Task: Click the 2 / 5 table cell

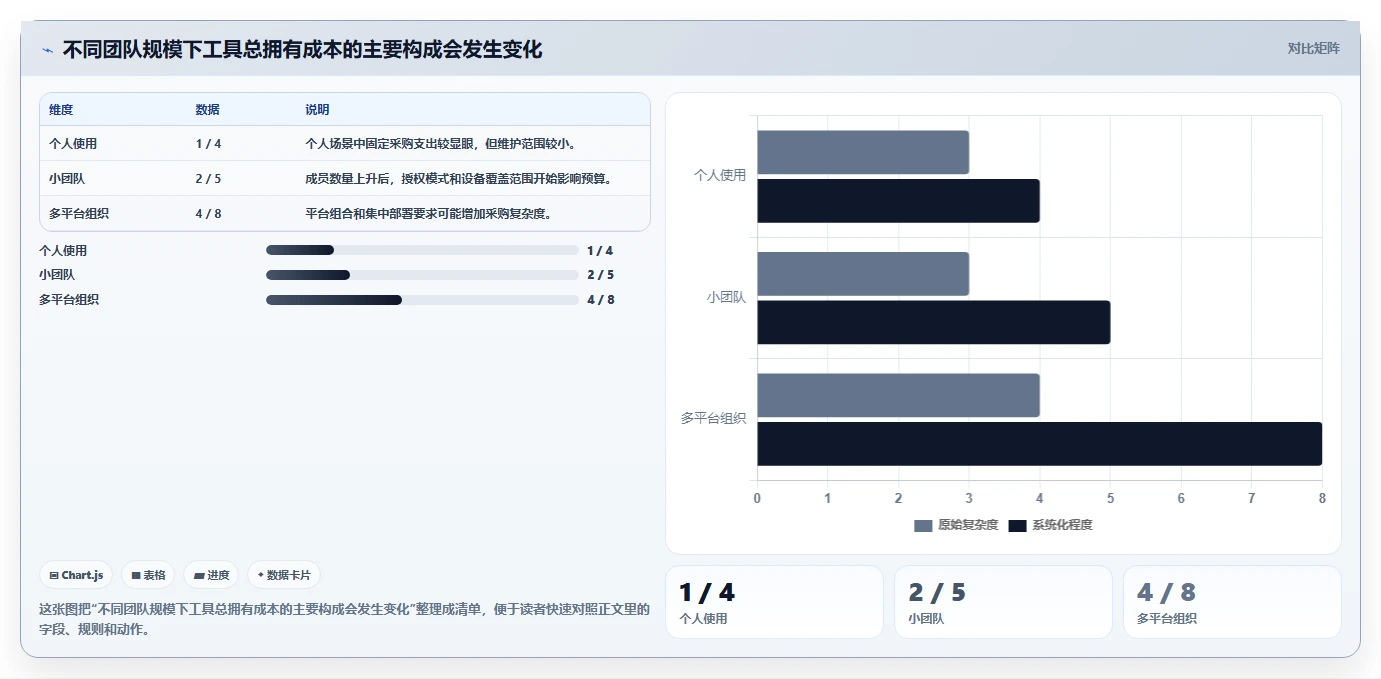Action: tap(209, 179)
